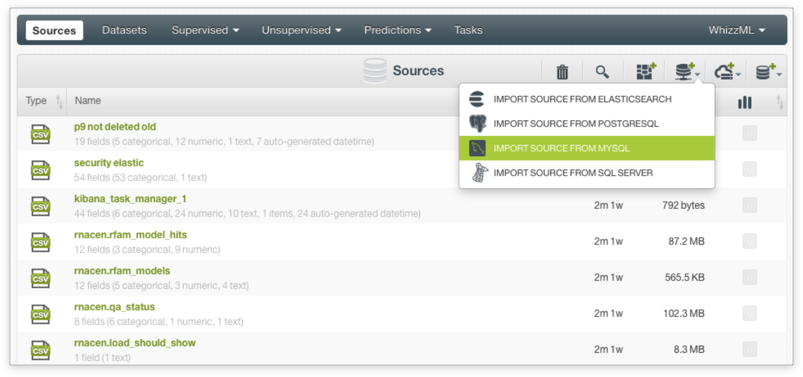Open rnacen.rfam_model_hits source
This screenshot has width=803, height=377.
click(x=130, y=235)
